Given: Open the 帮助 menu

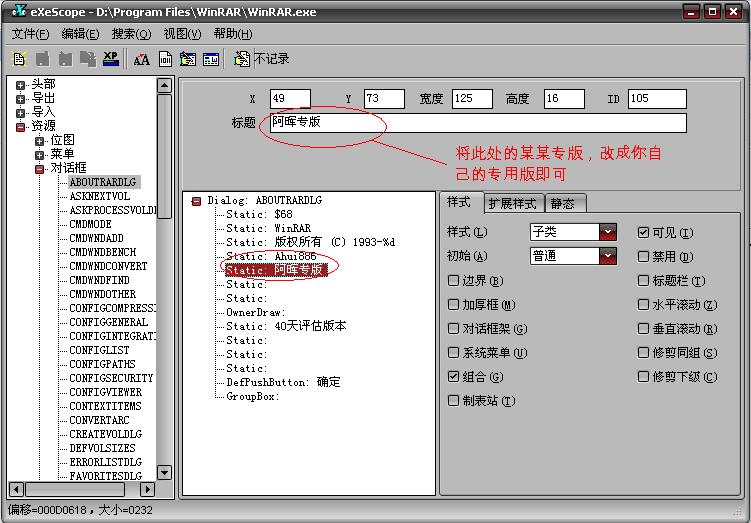Looking at the screenshot, I should (233, 34).
